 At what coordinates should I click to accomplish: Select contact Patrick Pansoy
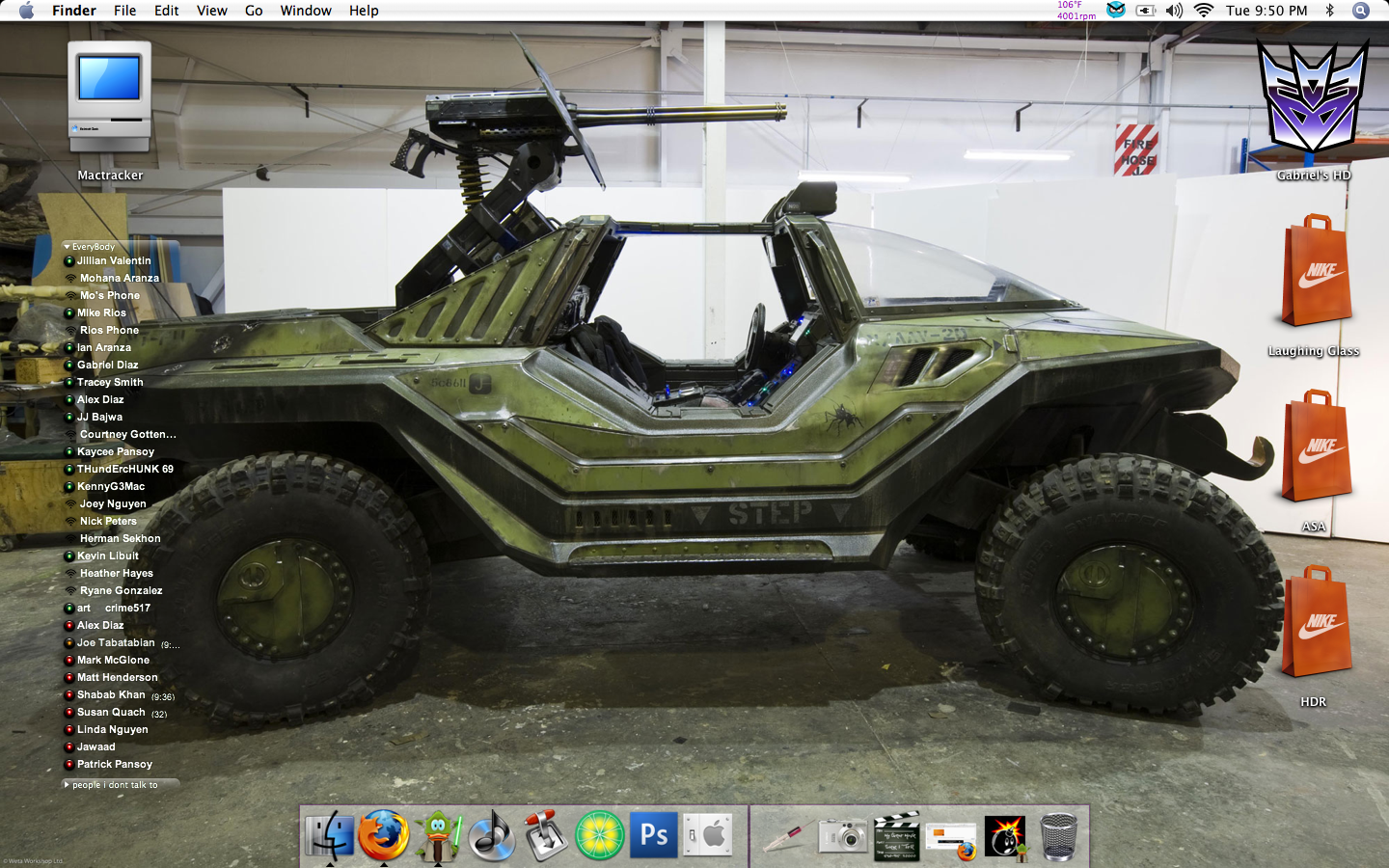(115, 764)
